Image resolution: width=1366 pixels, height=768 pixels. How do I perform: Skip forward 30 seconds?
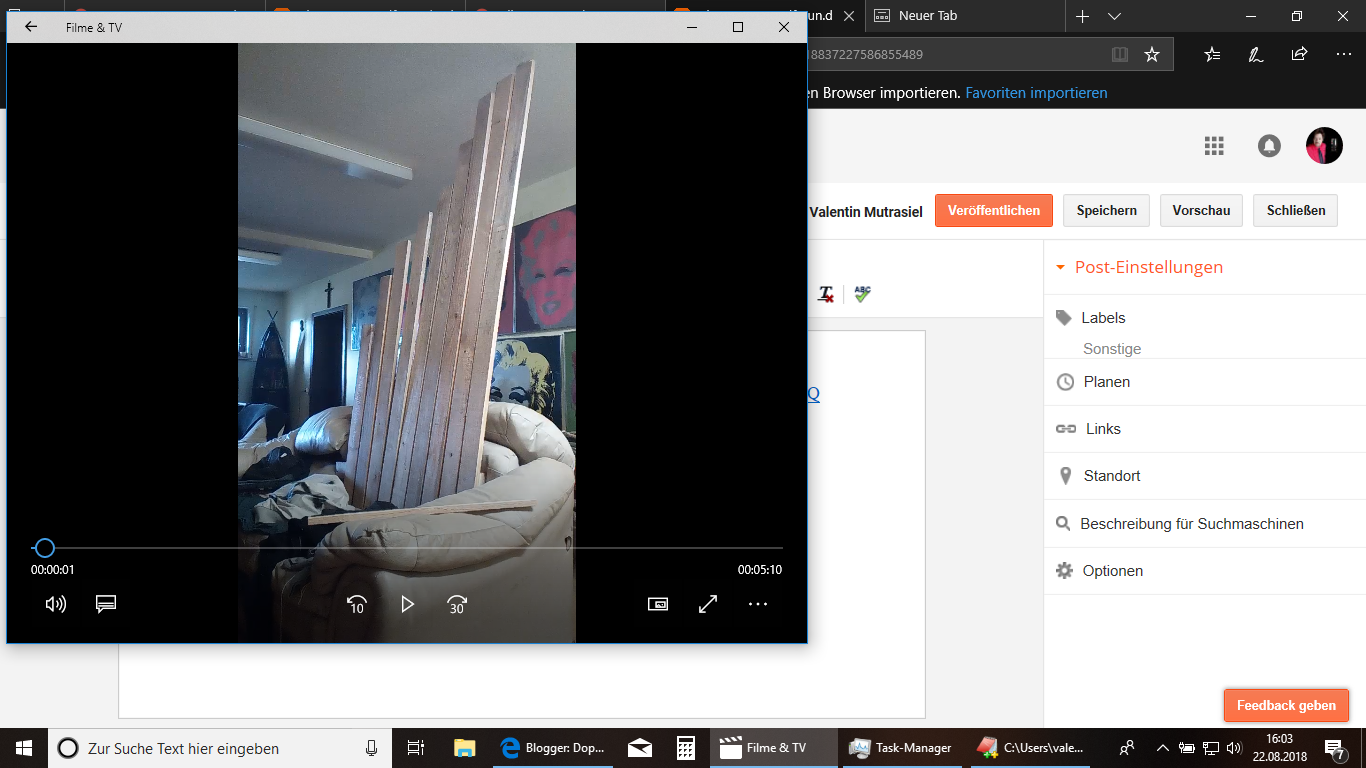[x=457, y=604]
